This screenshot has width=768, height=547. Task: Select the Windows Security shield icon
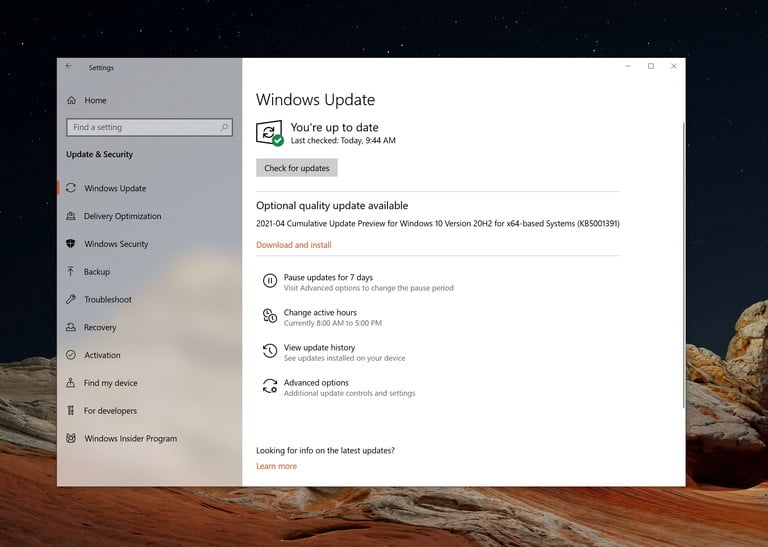point(71,243)
